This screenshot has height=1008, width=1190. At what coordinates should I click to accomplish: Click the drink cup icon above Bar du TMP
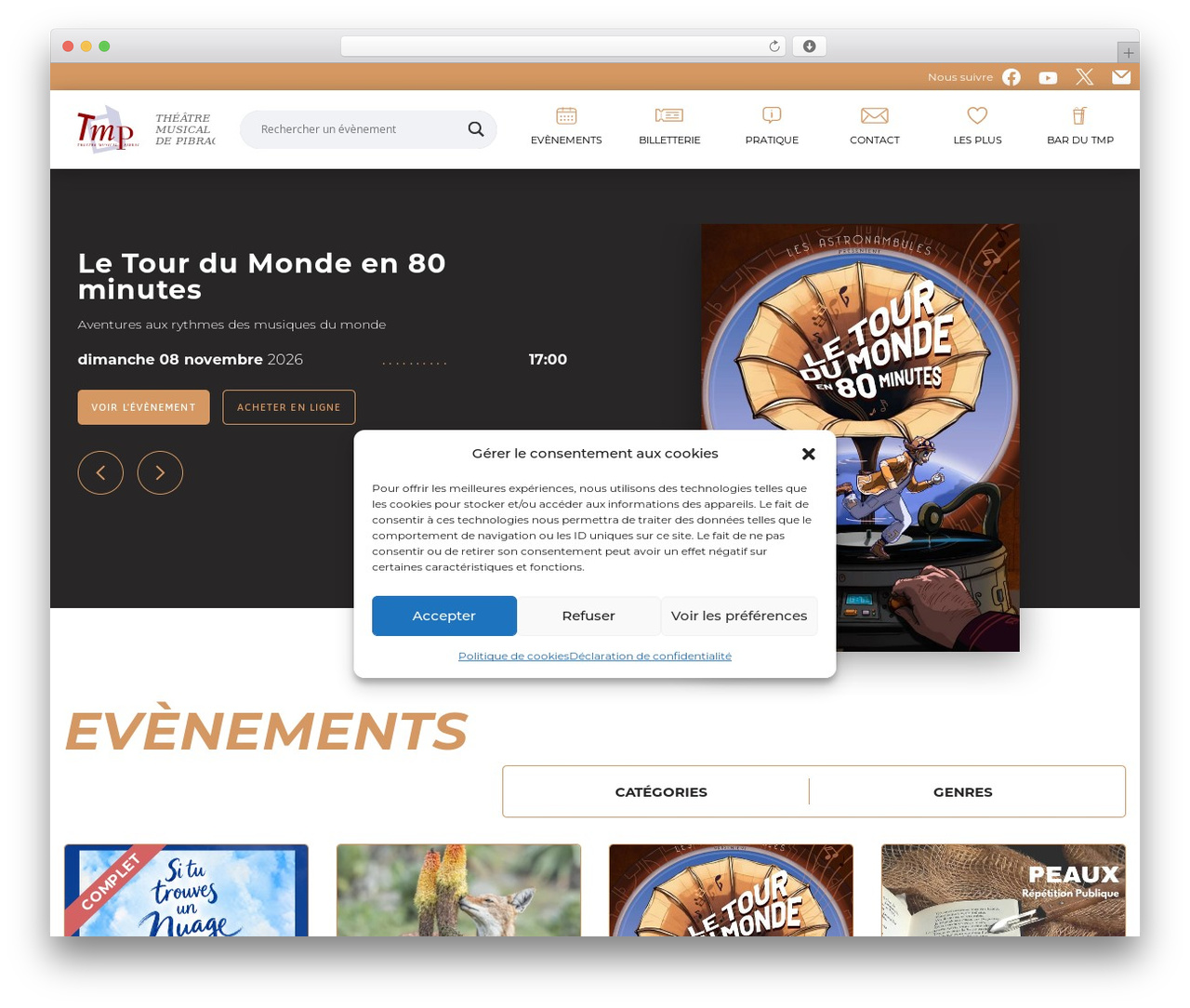pyautogui.click(x=1079, y=115)
